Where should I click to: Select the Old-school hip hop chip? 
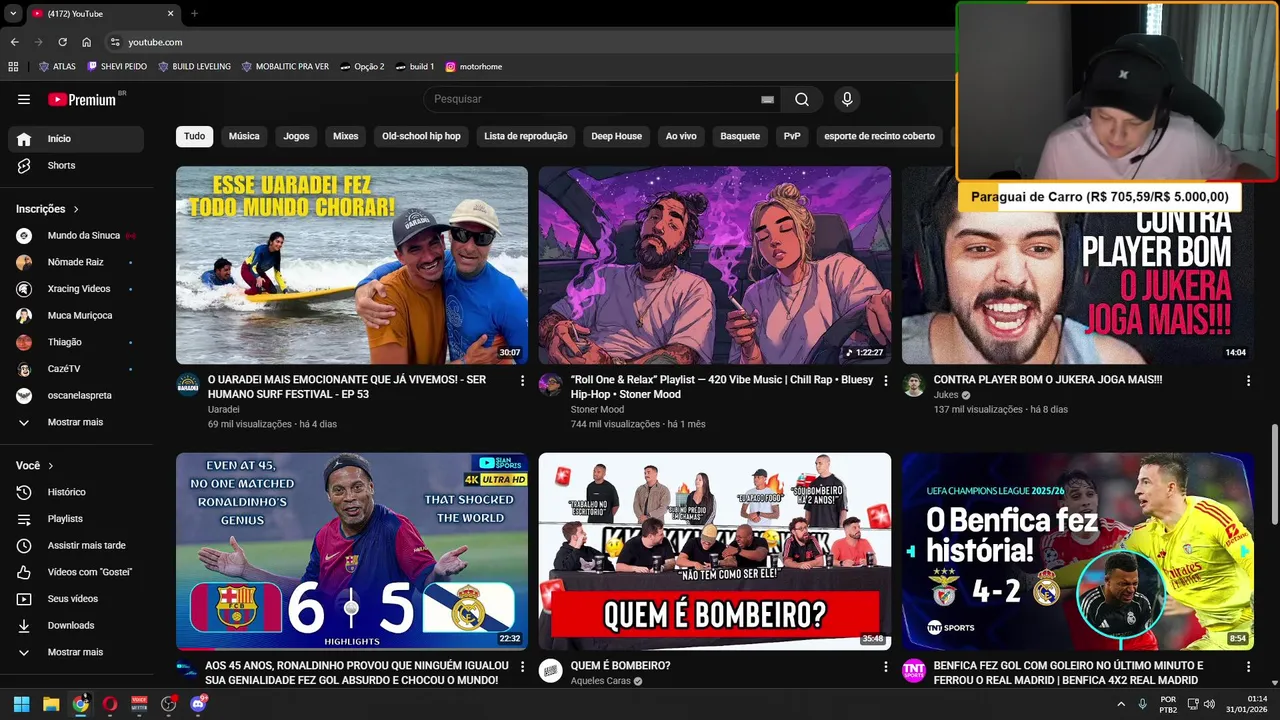[x=421, y=136]
